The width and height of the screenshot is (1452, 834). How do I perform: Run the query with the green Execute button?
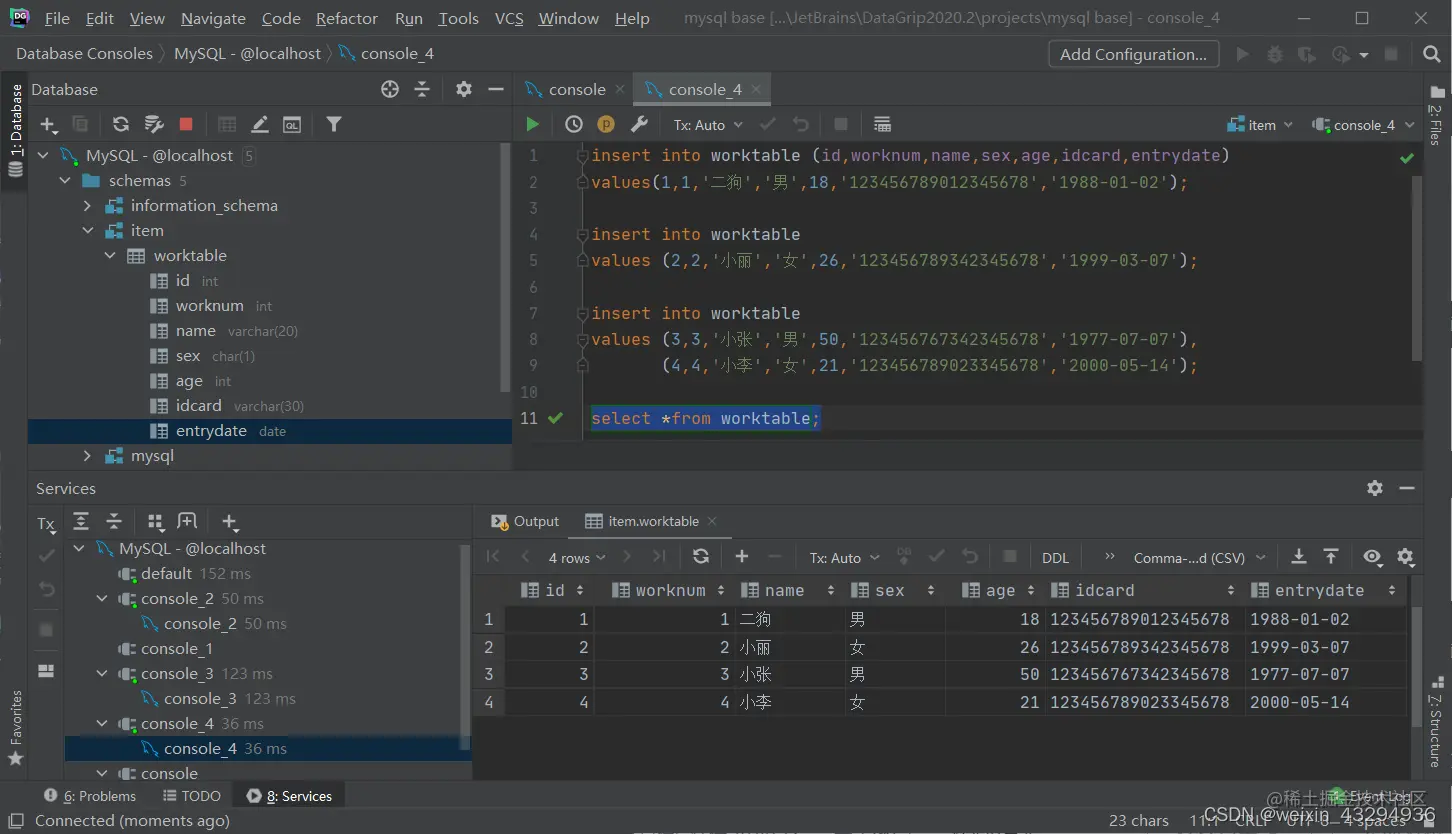click(x=532, y=124)
